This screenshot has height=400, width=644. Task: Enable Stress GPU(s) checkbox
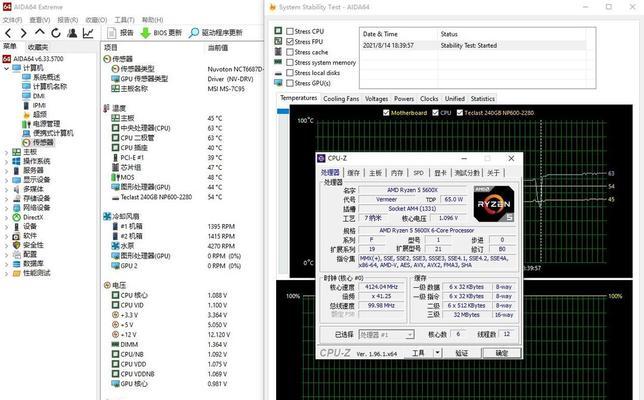290,83
